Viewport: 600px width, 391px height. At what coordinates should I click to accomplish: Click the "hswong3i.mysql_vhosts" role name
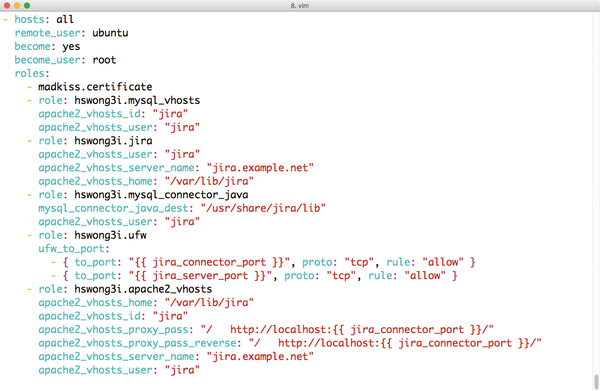point(137,100)
